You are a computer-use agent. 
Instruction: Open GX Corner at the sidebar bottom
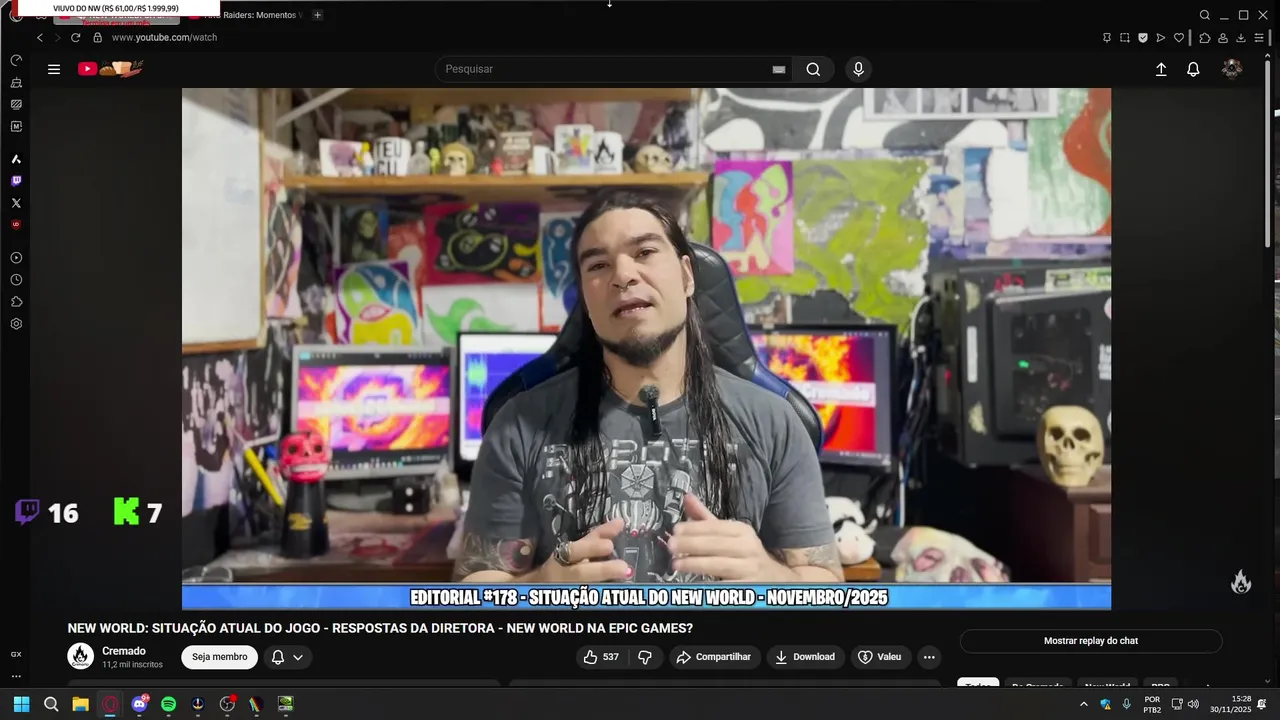pos(16,654)
